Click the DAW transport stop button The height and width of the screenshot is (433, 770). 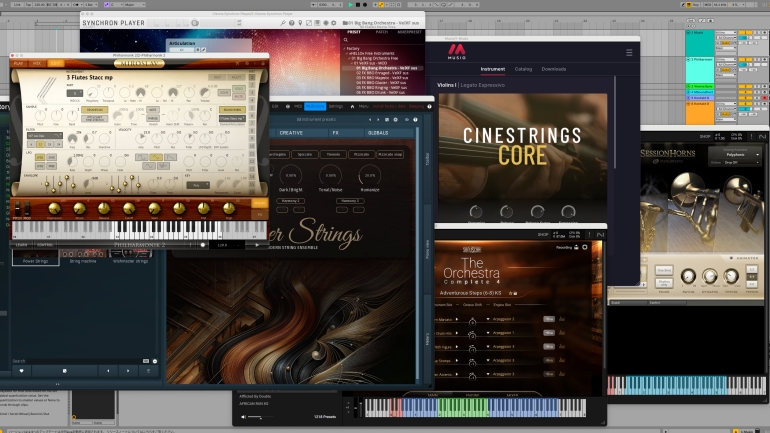click(x=358, y=4)
